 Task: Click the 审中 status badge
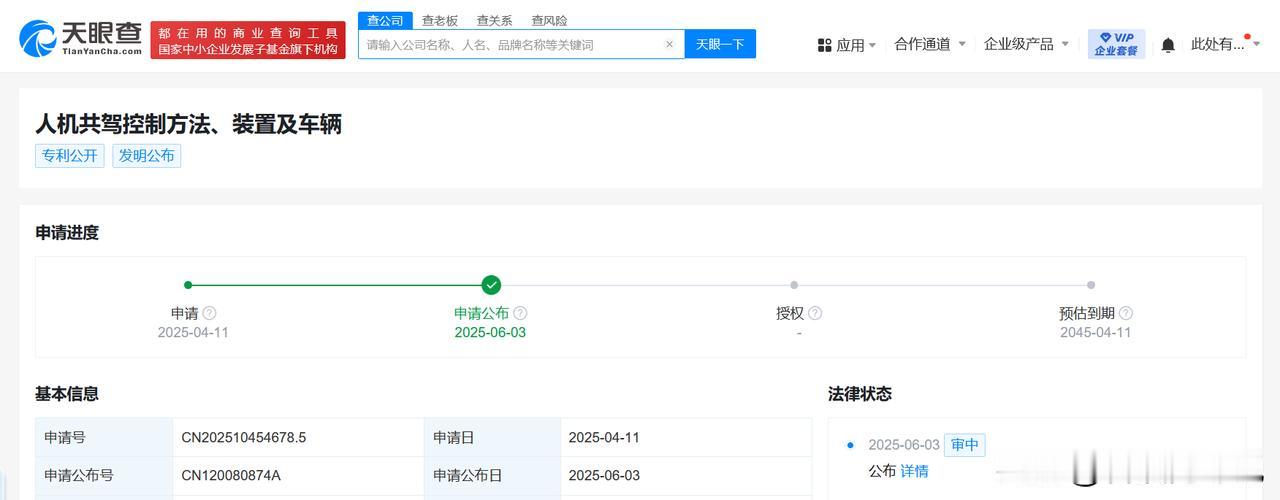[x=965, y=445]
